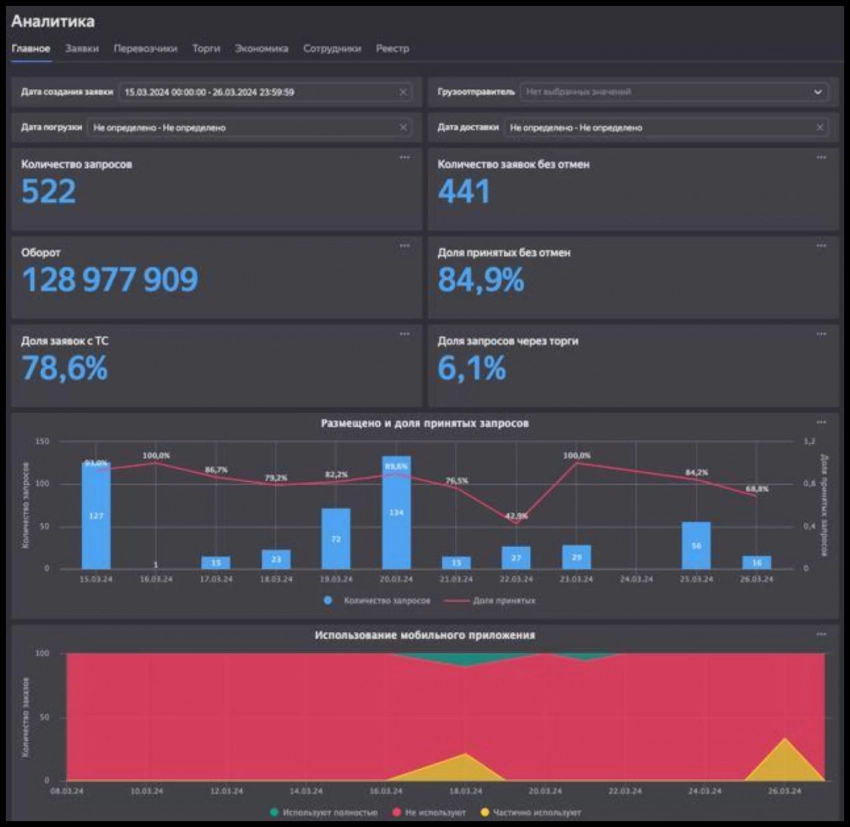Switch to the Перевозчики tab

[x=145, y=48]
